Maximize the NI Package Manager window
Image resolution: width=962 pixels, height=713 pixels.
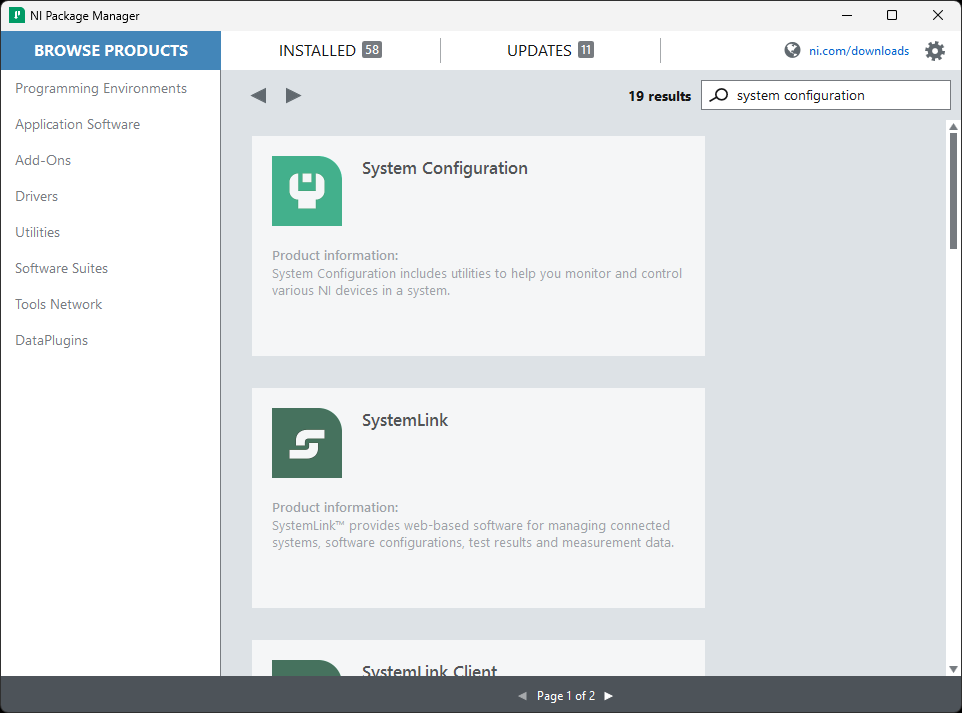(892, 15)
